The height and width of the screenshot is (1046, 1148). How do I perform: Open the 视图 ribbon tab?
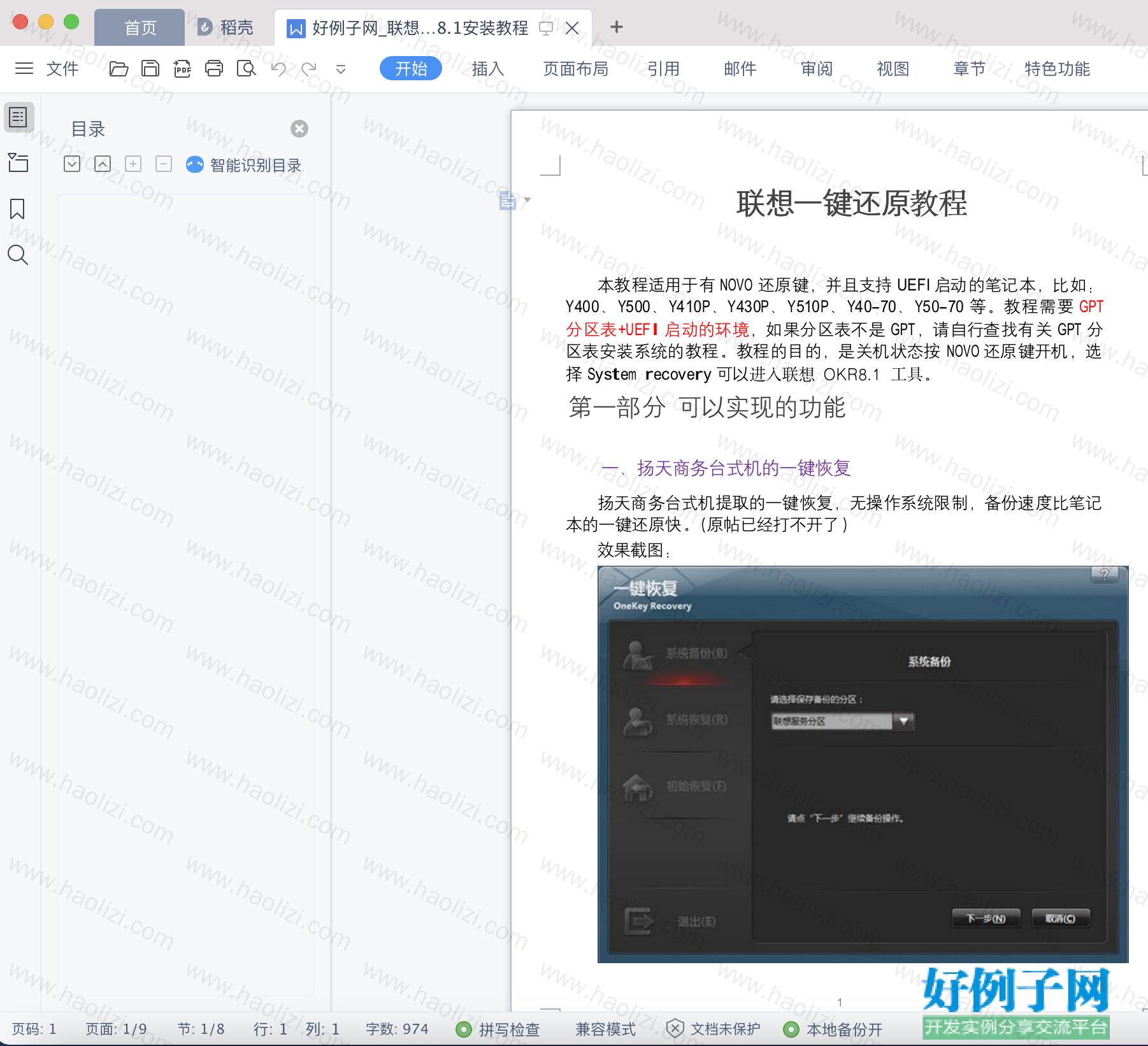(x=893, y=68)
